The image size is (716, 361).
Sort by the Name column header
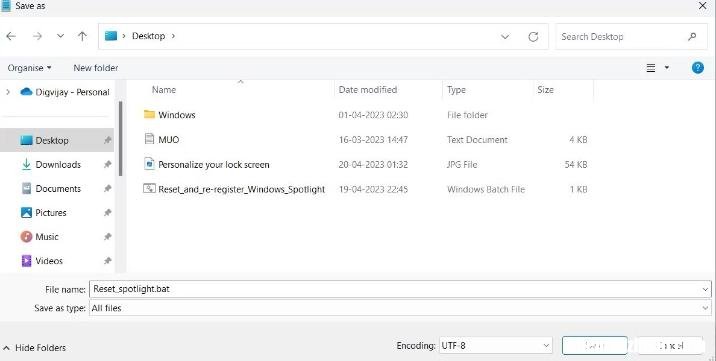pos(163,90)
